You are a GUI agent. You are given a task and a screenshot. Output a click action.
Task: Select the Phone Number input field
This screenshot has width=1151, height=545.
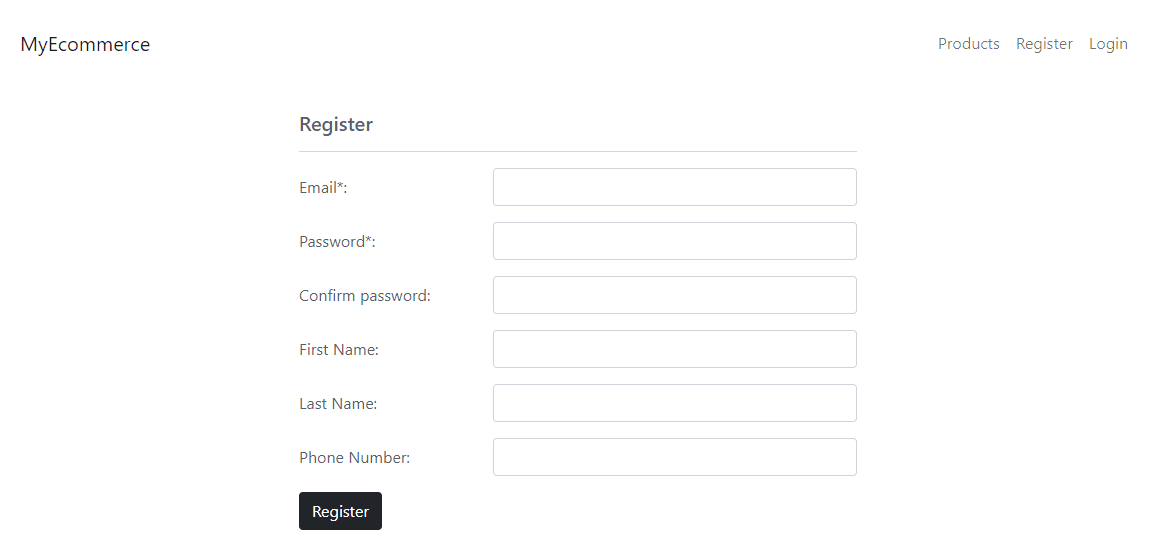(x=675, y=457)
